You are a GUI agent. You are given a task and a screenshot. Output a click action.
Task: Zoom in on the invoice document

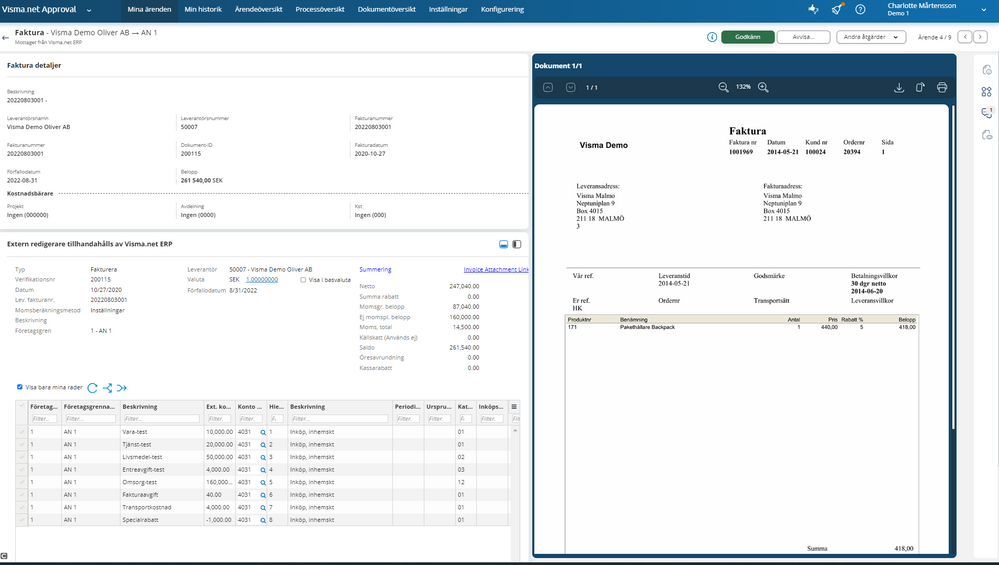[763, 88]
